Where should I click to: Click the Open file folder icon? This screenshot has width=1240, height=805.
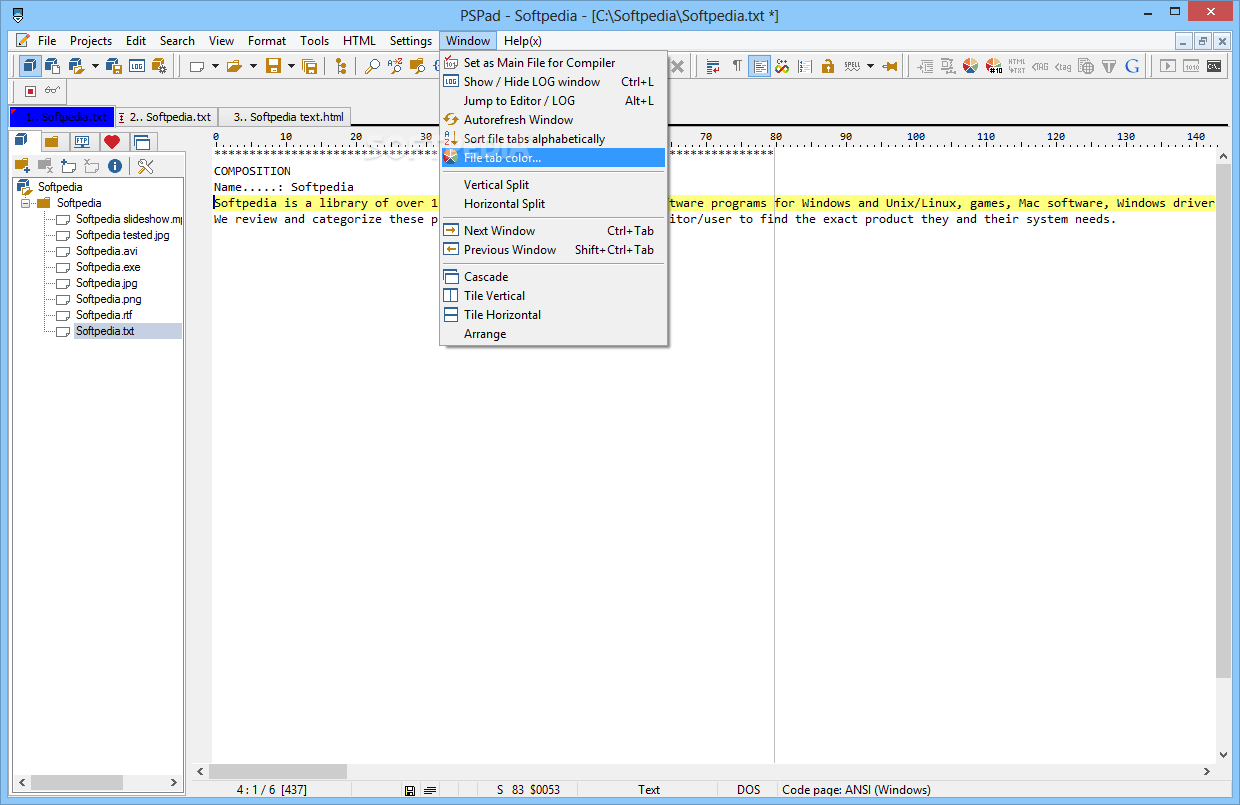point(234,67)
